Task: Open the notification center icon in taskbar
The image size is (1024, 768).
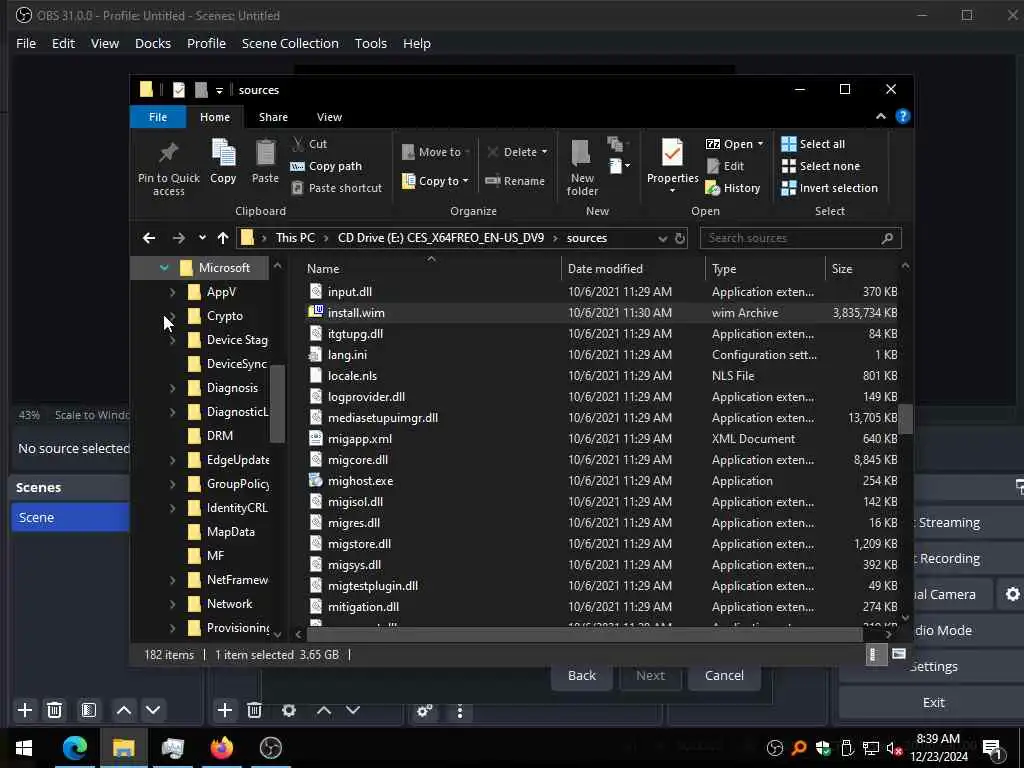Action: [x=993, y=748]
